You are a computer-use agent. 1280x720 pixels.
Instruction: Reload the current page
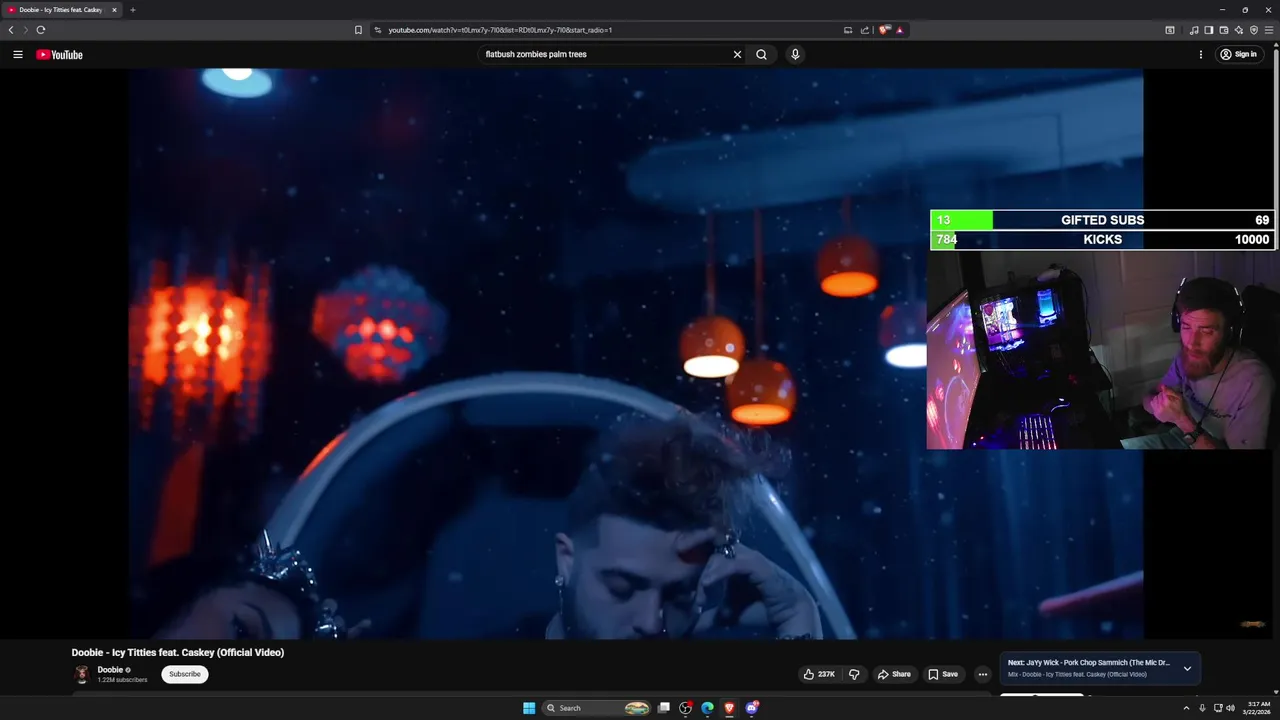[x=41, y=30]
